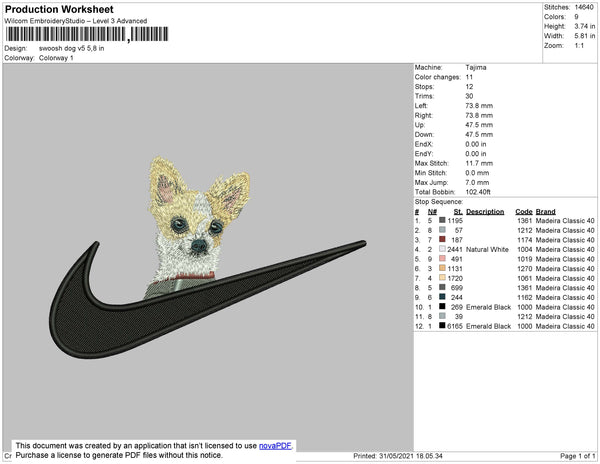Click thread code '1019' in stop 5
This screenshot has width=600, height=464.
pyautogui.click(x=525, y=259)
